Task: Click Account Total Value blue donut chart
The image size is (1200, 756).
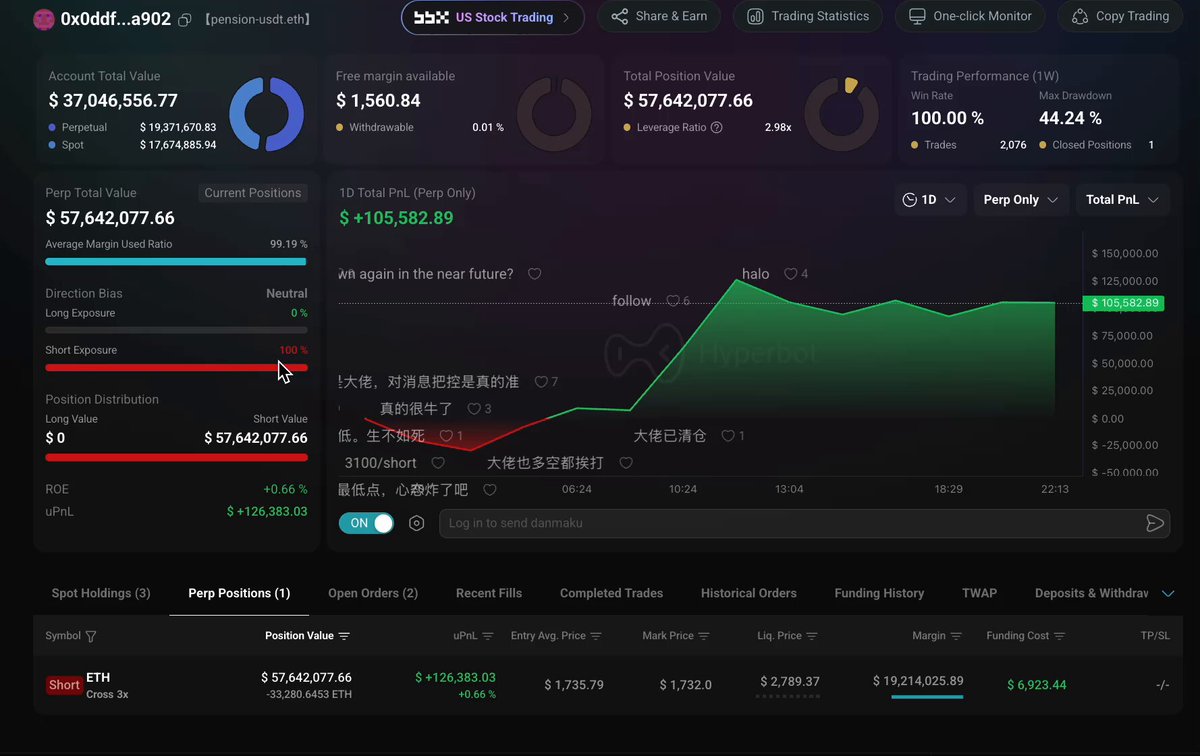Action: pos(267,113)
